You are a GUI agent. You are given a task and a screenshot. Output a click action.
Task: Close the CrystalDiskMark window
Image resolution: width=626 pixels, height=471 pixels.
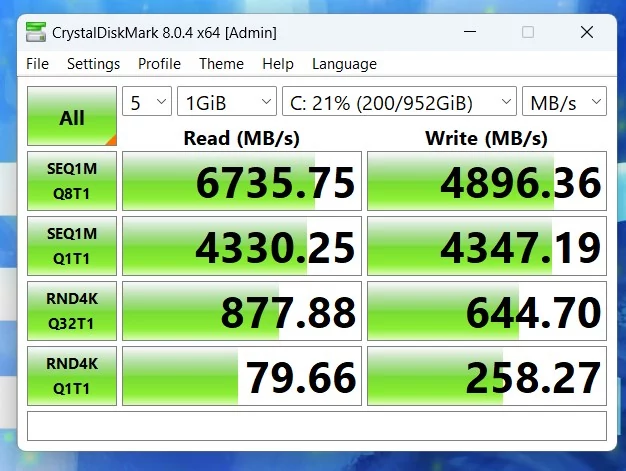click(587, 32)
